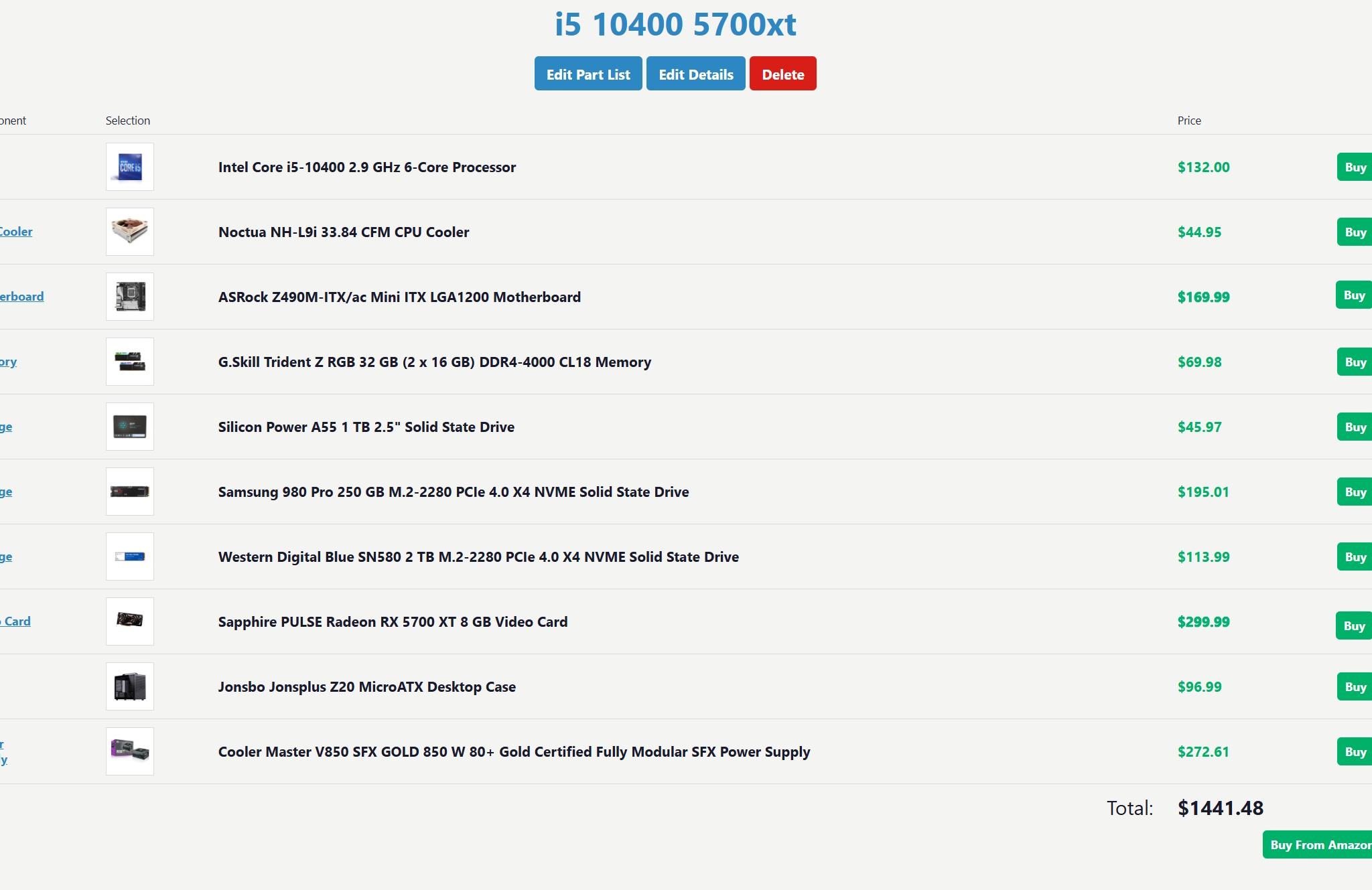This screenshot has width=1372, height=890.
Task: Open the Motherboard component link
Action: [21, 297]
